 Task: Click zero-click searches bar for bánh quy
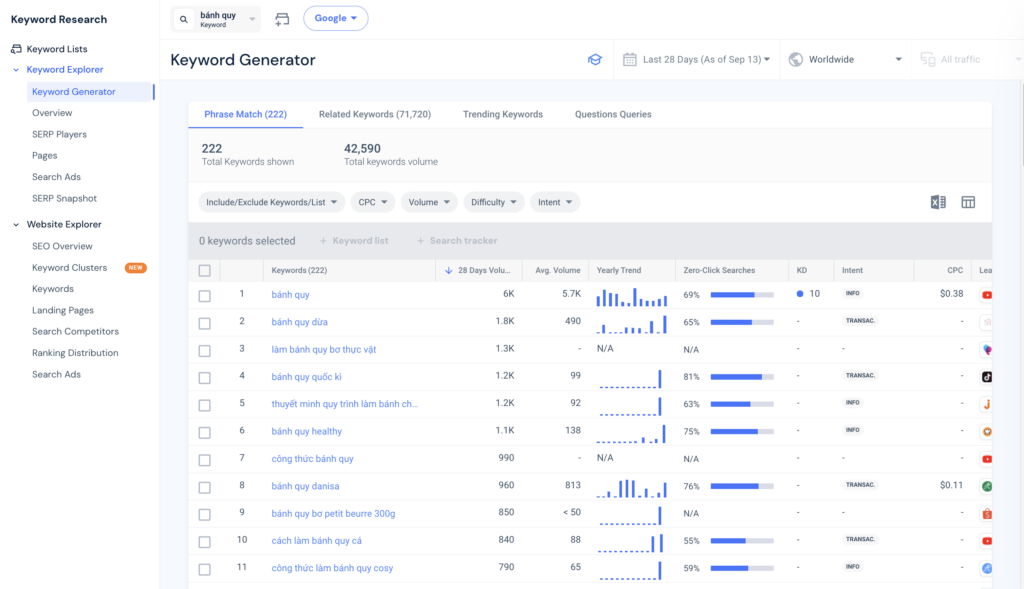pyautogui.click(x=741, y=295)
